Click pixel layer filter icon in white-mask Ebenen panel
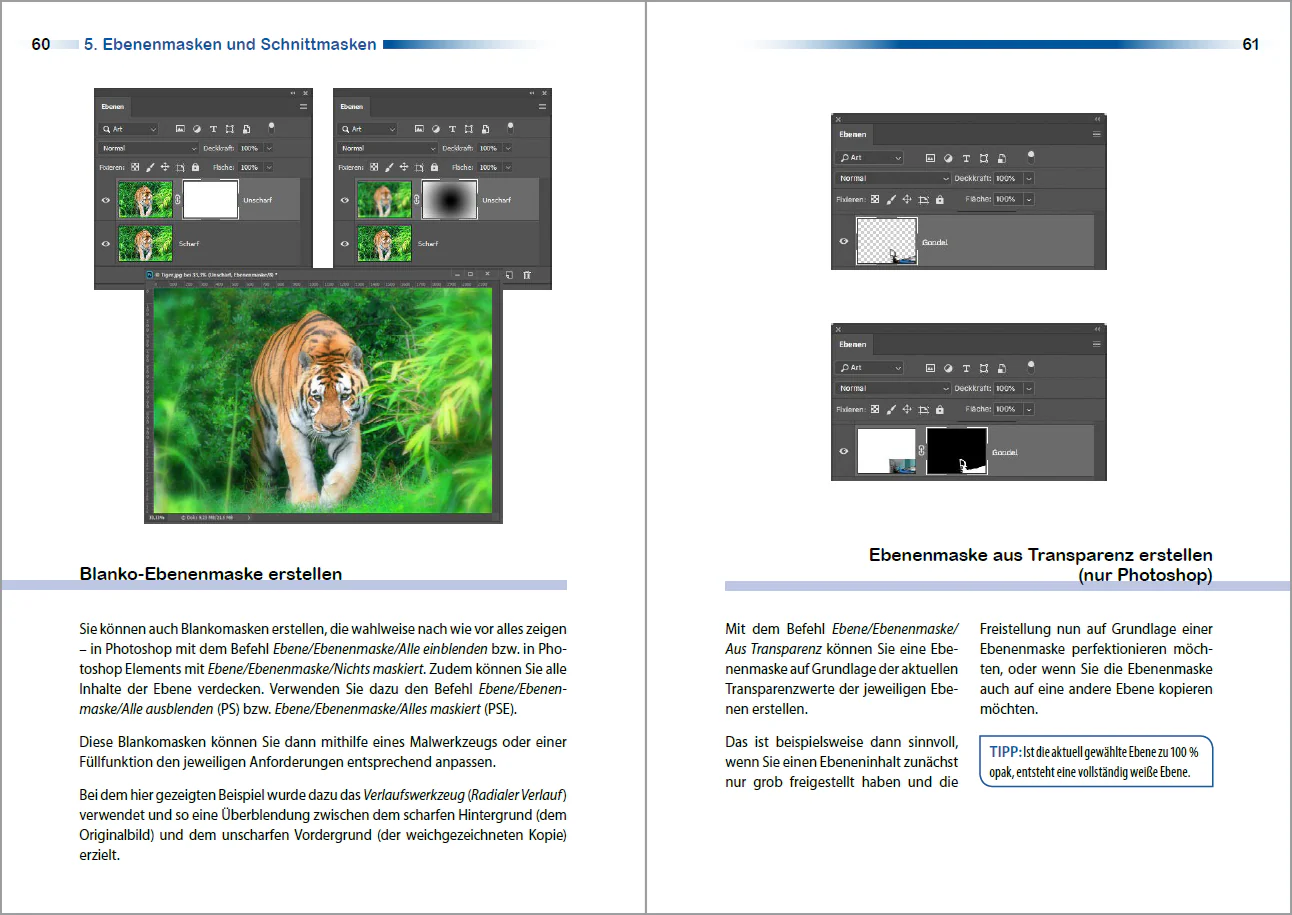This screenshot has width=1292, height=915. coord(180,129)
